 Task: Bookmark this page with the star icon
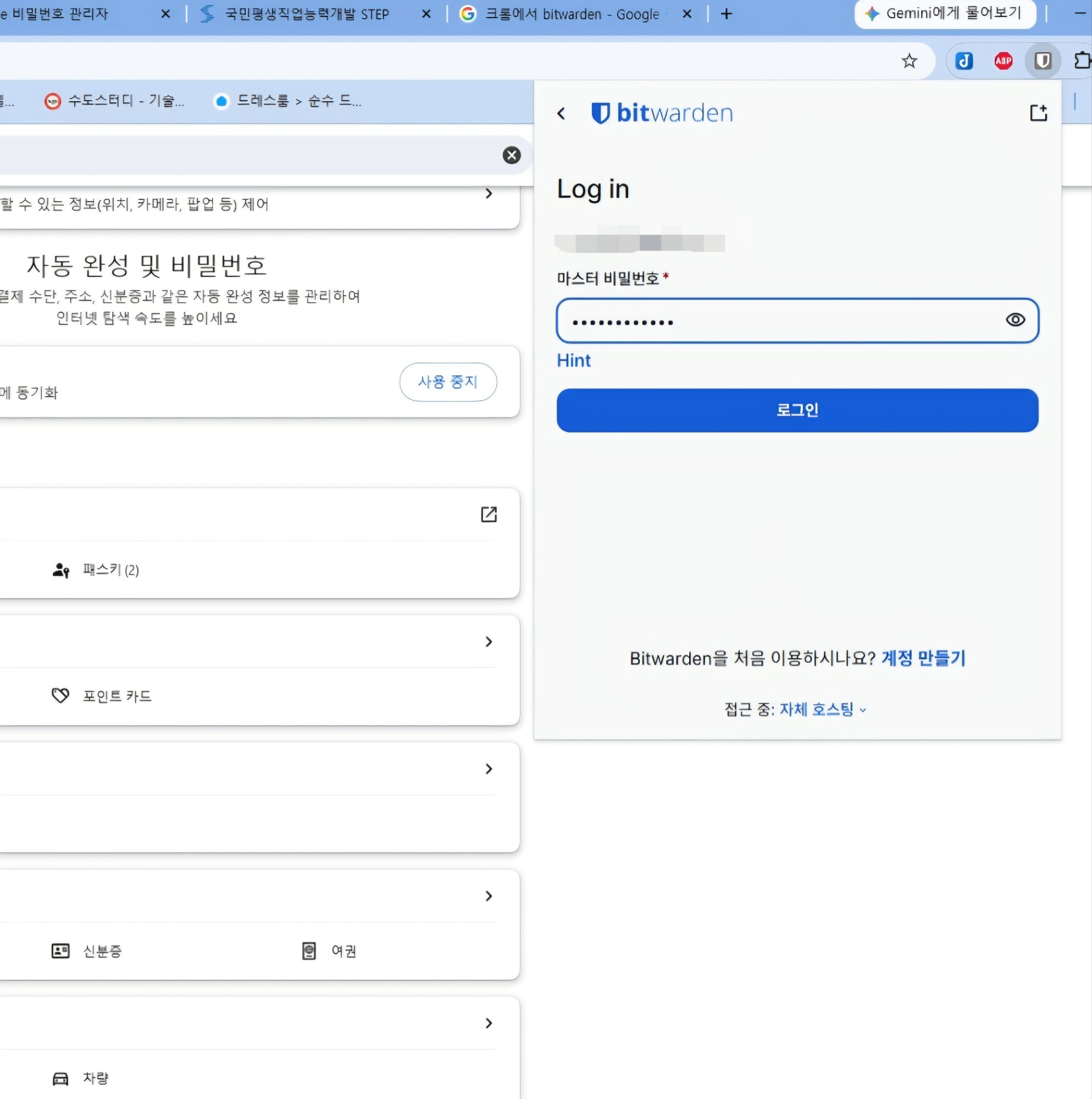[x=910, y=61]
